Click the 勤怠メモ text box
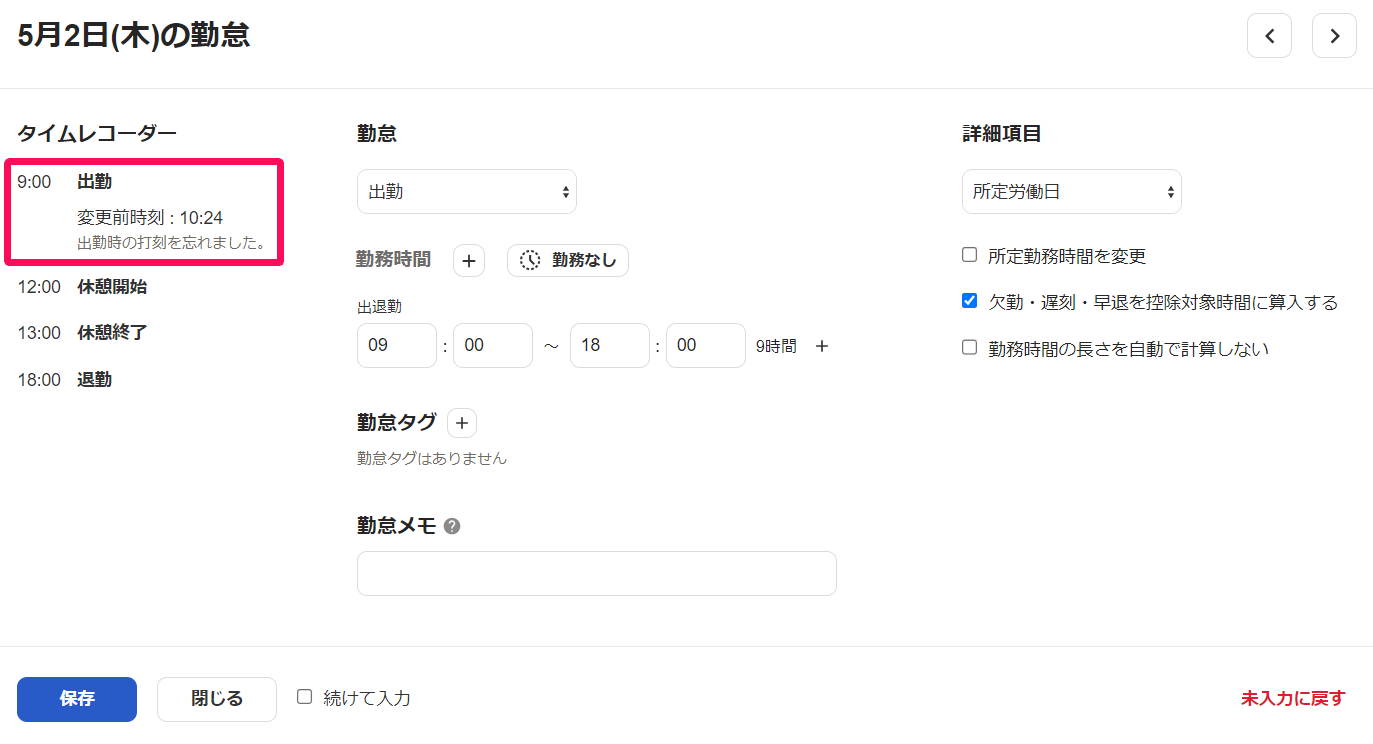 click(597, 573)
